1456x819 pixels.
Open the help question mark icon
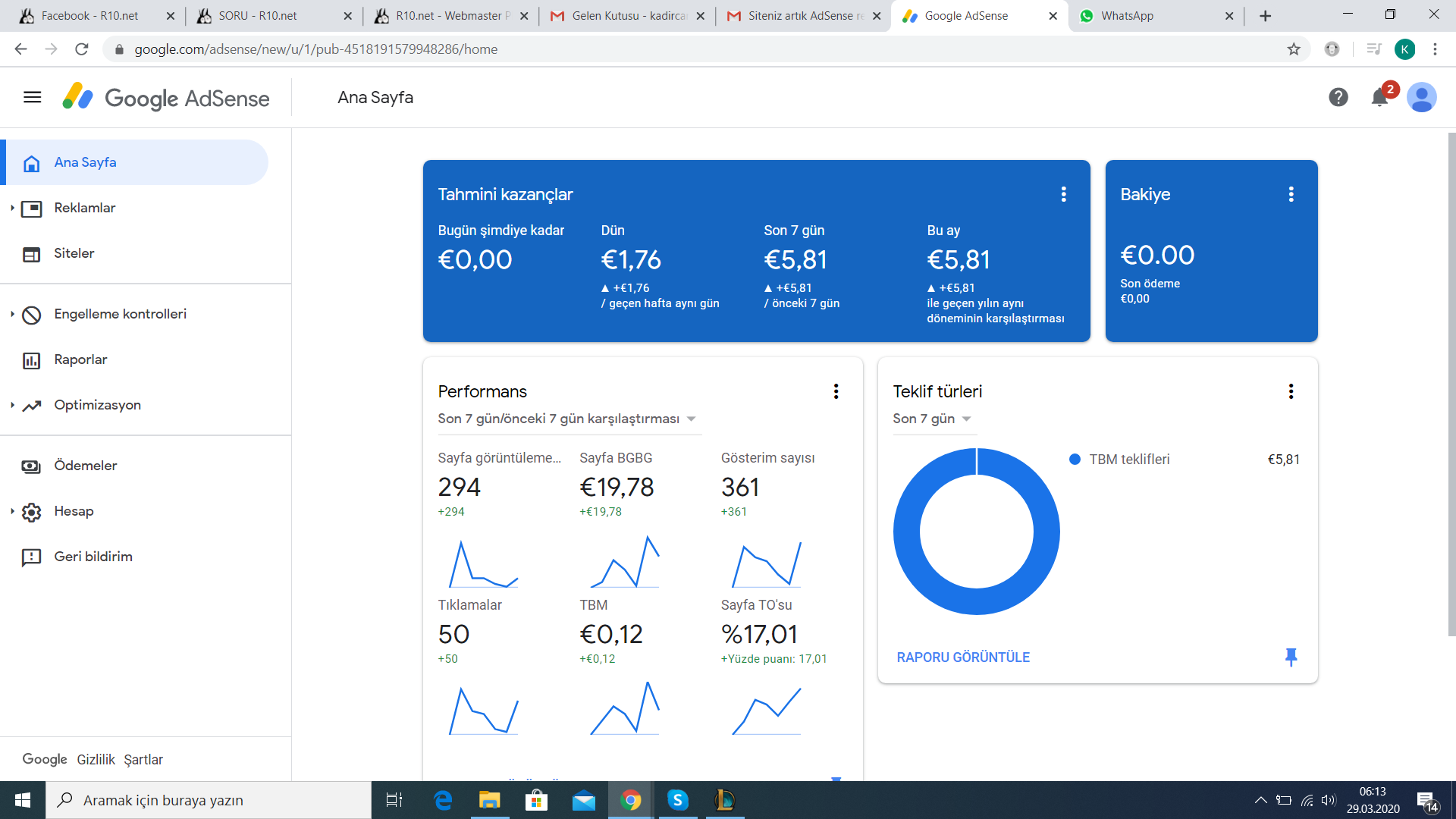click(1338, 97)
